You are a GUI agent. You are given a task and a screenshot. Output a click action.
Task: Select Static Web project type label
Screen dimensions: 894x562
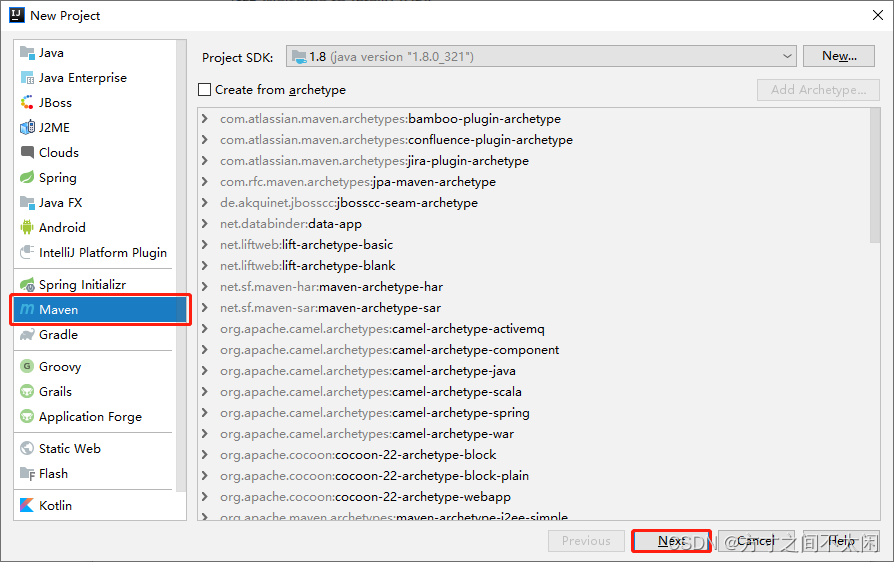click(x=70, y=449)
